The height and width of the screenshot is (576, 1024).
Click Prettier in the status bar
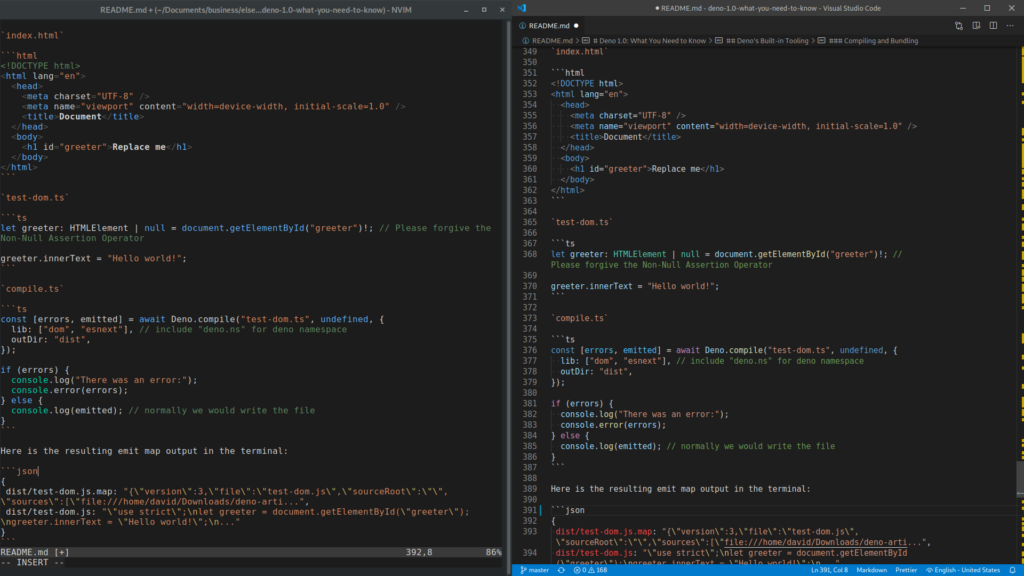click(x=906, y=570)
